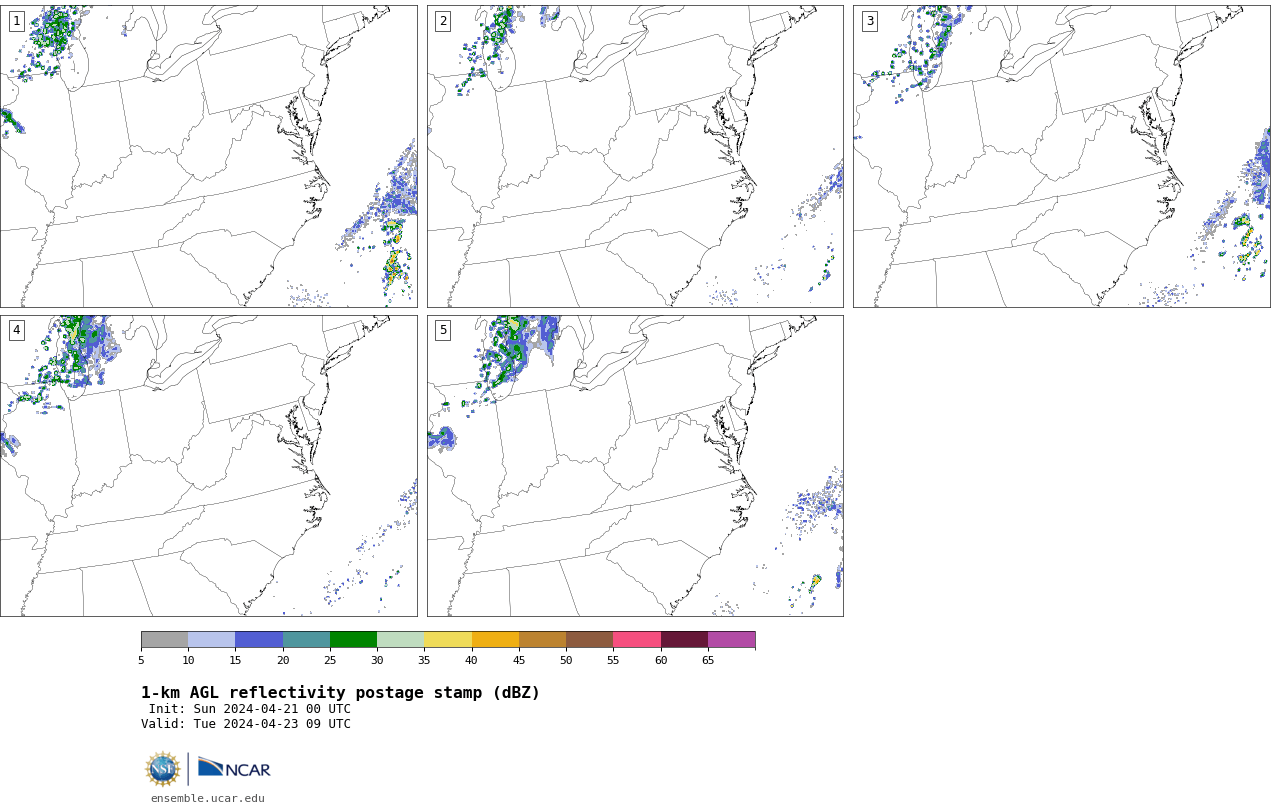
Task: Click the 35 tick label on colorbar
Action: click(424, 660)
